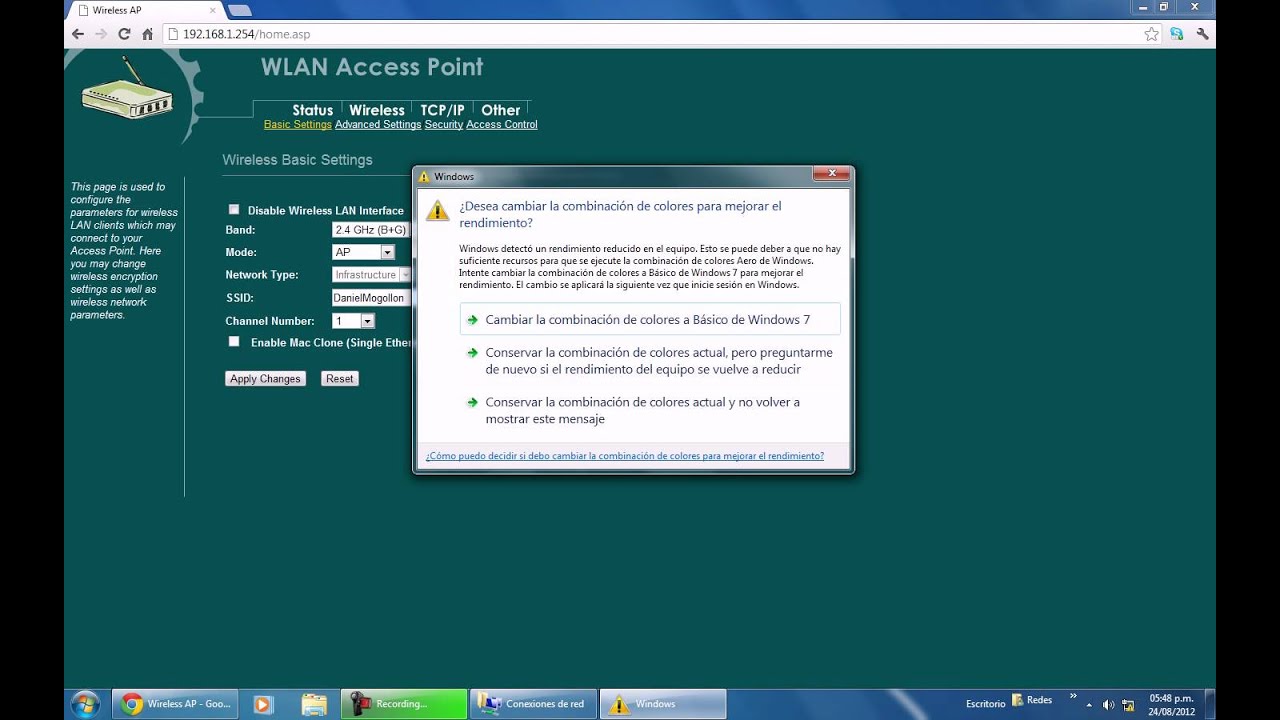This screenshot has width=1280, height=720.
Task: Select the Wireless AP browser tab
Action: coord(145,10)
